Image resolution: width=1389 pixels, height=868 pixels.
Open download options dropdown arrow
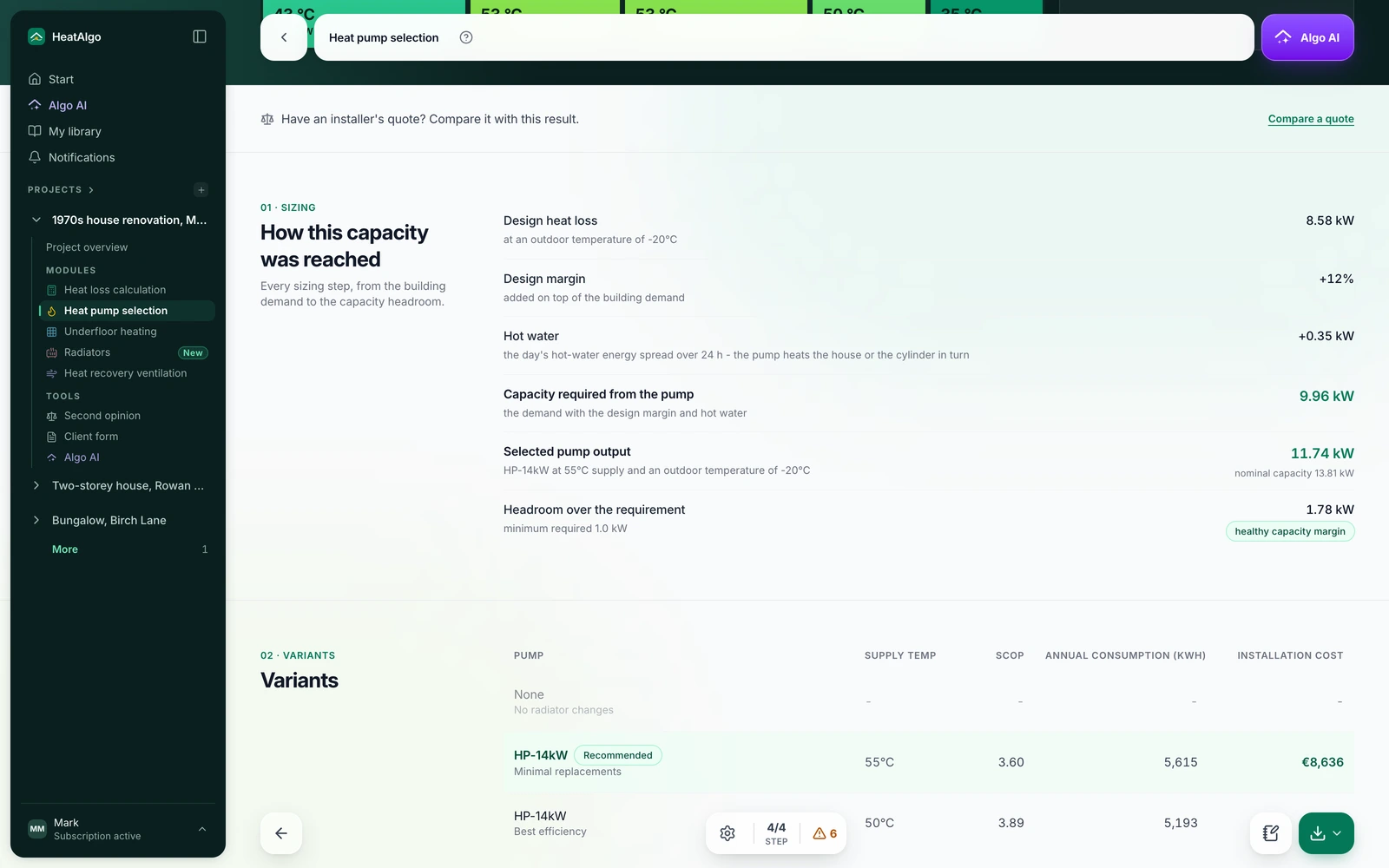point(1337,833)
